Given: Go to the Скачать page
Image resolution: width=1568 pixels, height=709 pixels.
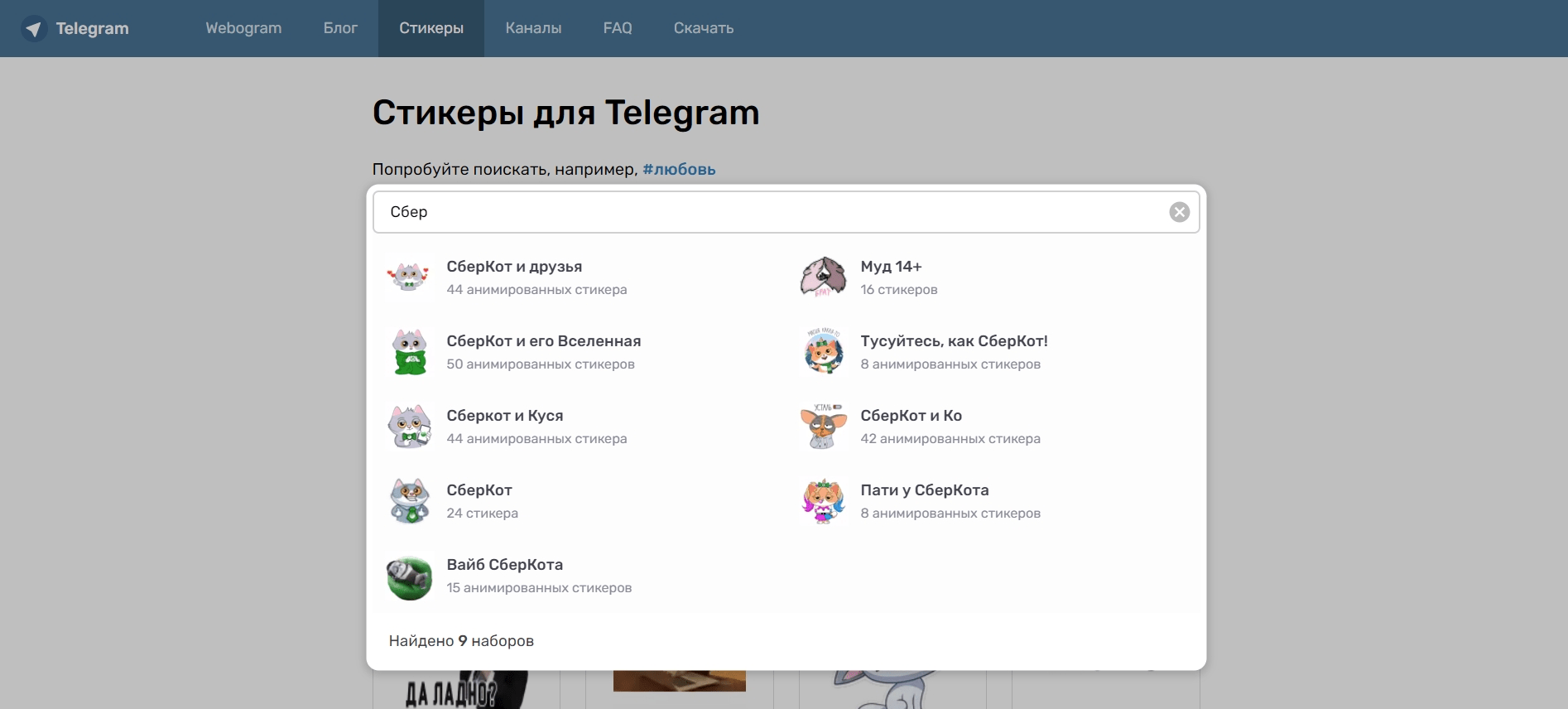Looking at the screenshot, I should point(704,28).
